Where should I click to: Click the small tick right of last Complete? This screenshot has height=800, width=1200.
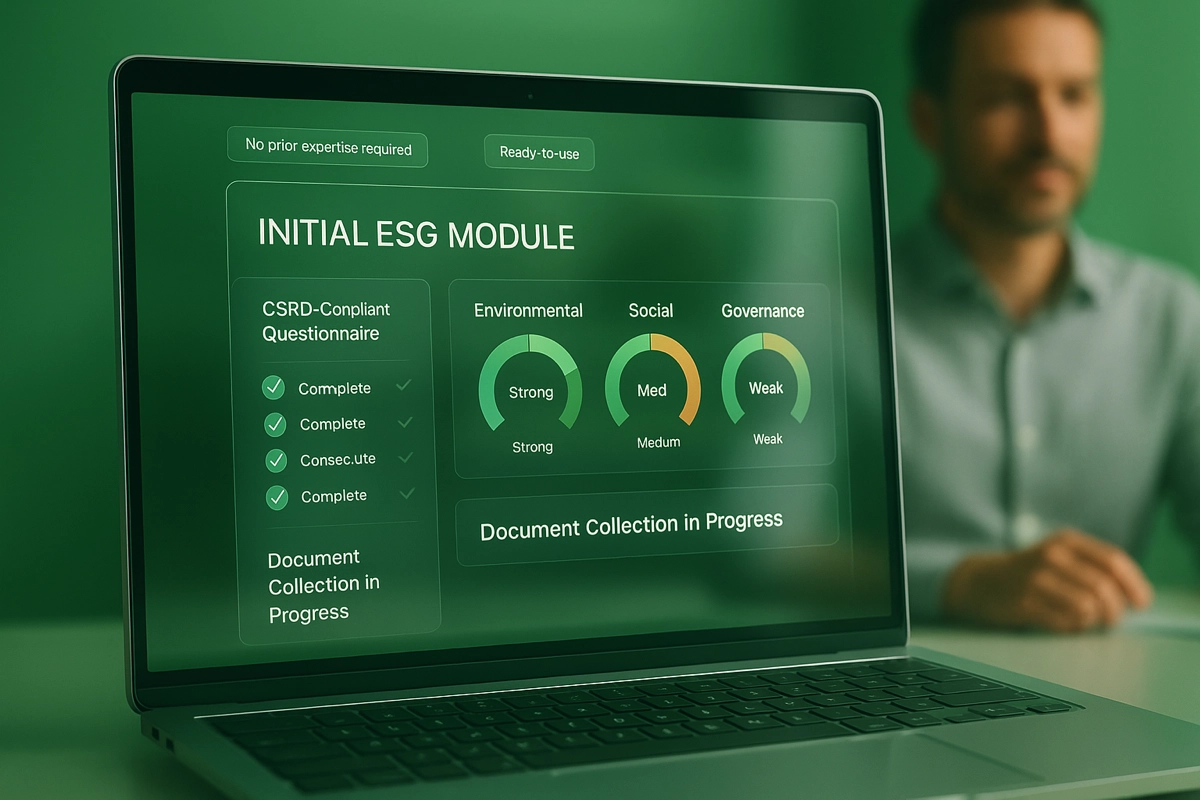click(x=405, y=493)
